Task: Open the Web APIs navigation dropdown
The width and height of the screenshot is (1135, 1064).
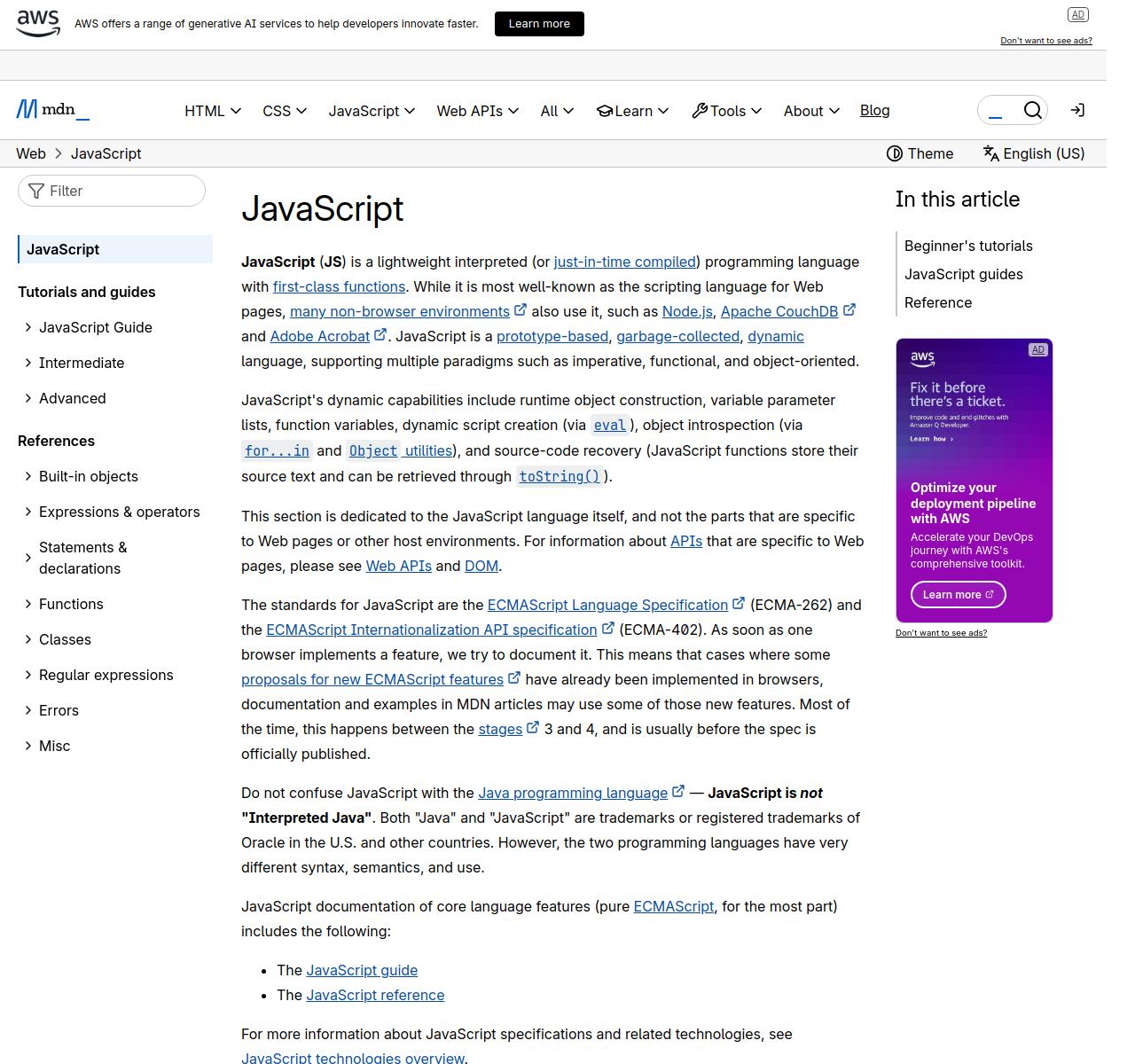Action: click(x=477, y=111)
